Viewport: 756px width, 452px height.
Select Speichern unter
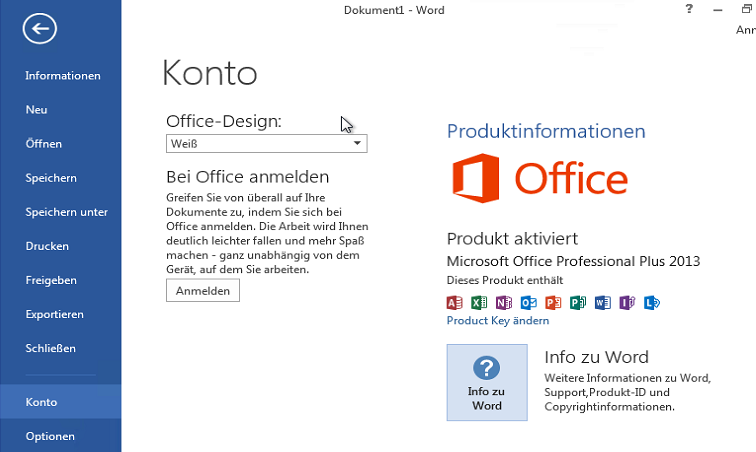tap(67, 212)
